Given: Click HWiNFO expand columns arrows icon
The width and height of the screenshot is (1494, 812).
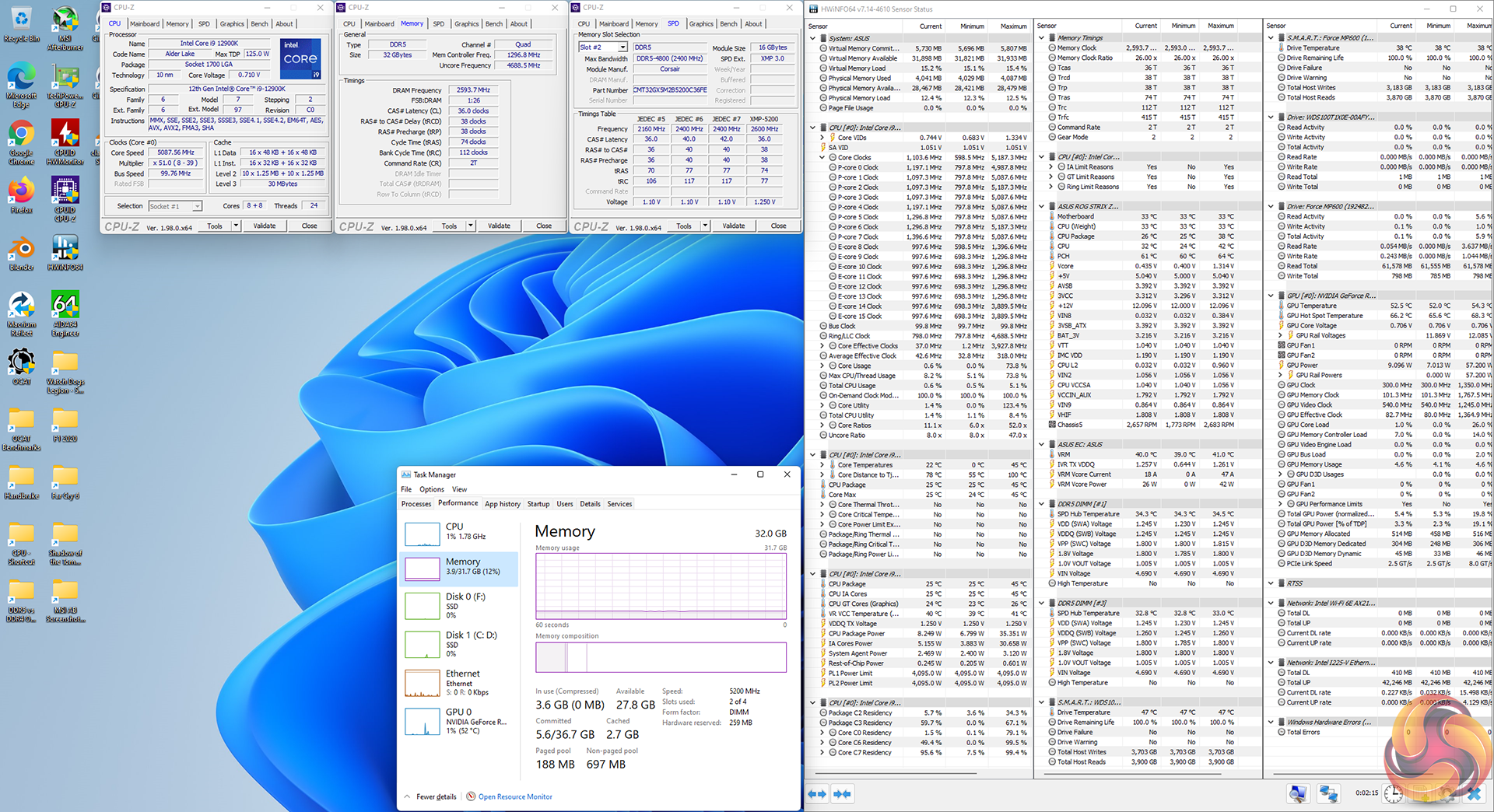Looking at the screenshot, I should [817, 794].
